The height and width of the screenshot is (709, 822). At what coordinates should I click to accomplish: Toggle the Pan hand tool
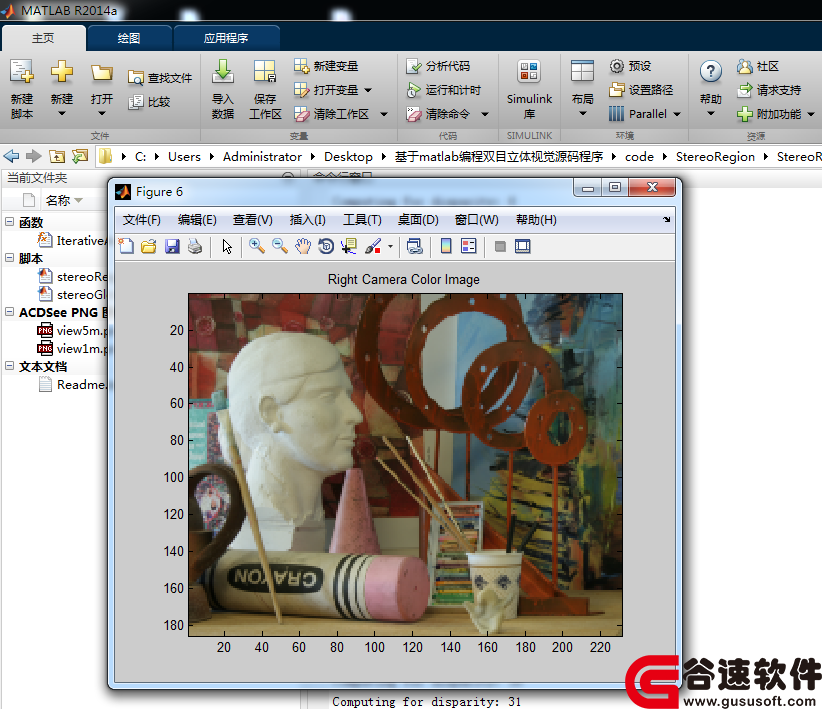coord(302,246)
